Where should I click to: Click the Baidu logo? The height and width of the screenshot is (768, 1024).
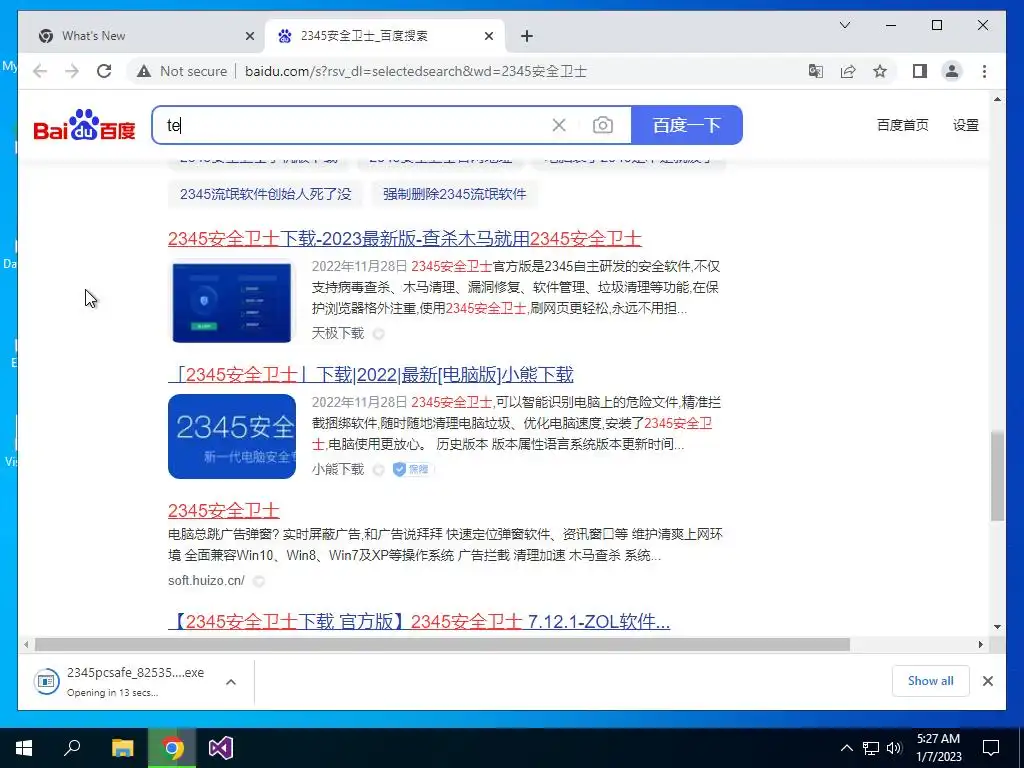[x=84, y=125]
